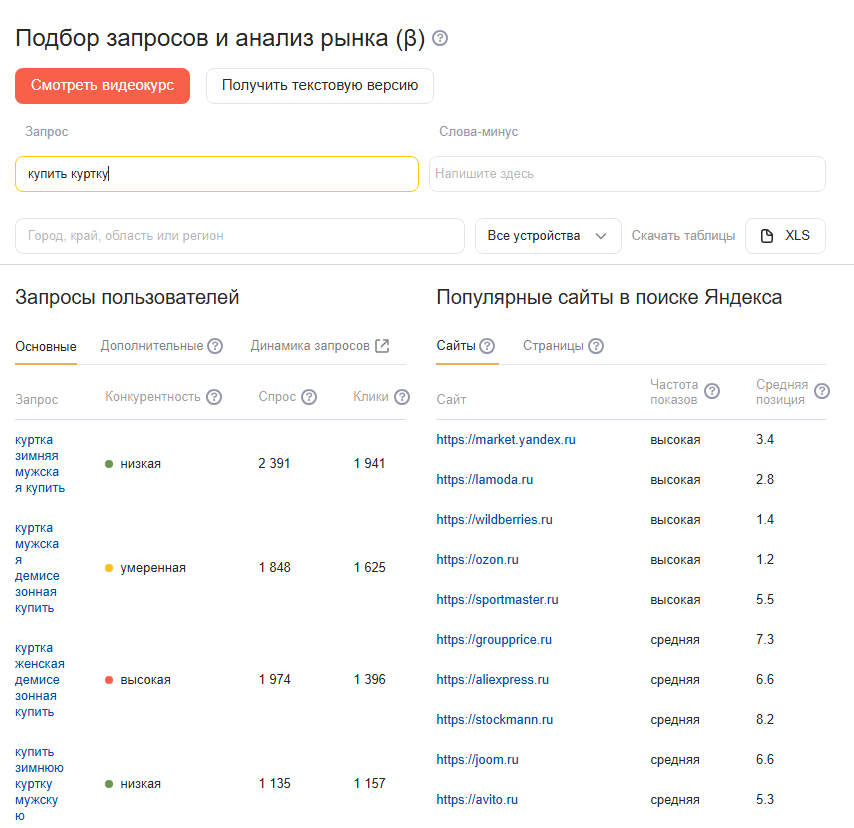Click help icon next to Спрос column
The height and width of the screenshot is (828, 854).
coord(309,397)
